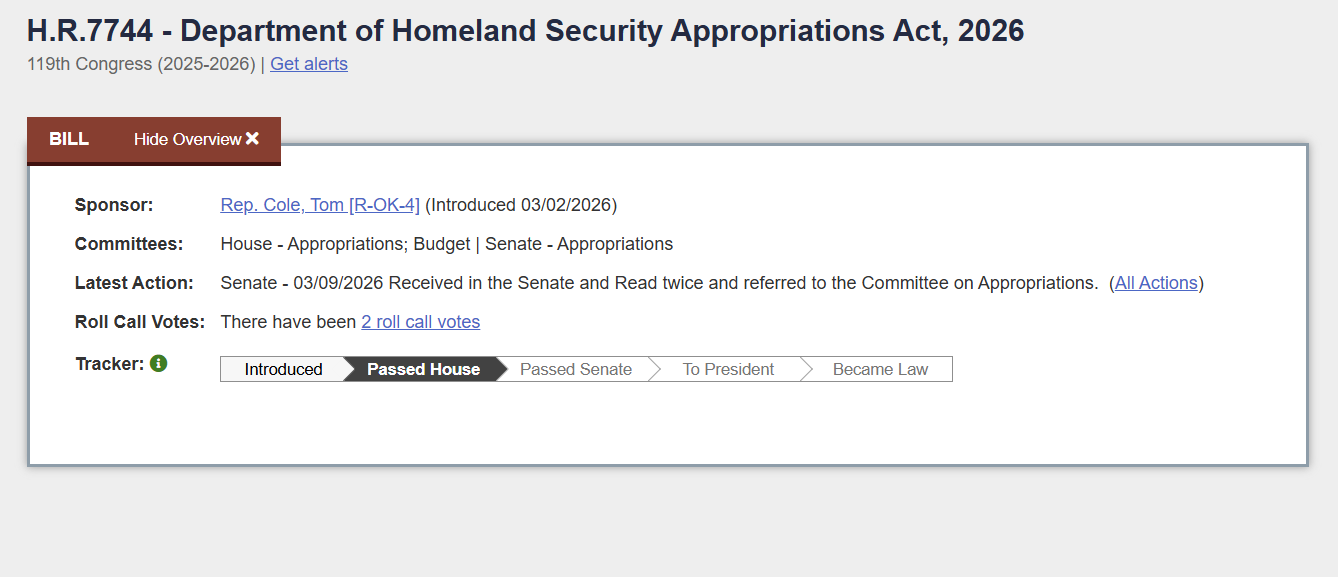Click the X icon beside Hide Overview
Screen dimensions: 1338x577
coord(252,139)
